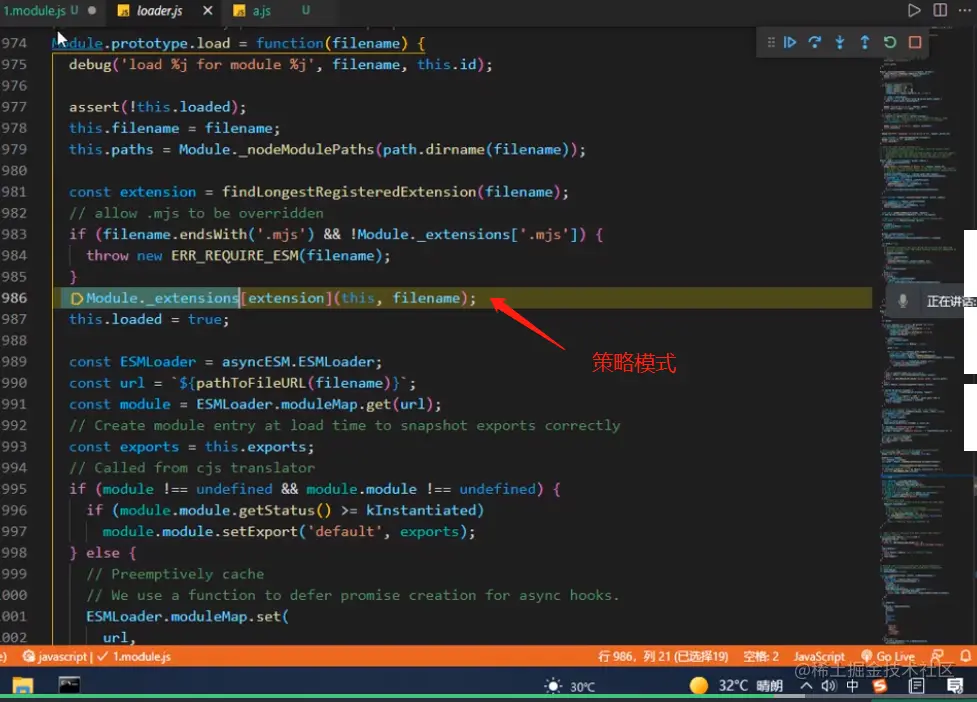Open the volume control in the tray

click(x=828, y=686)
